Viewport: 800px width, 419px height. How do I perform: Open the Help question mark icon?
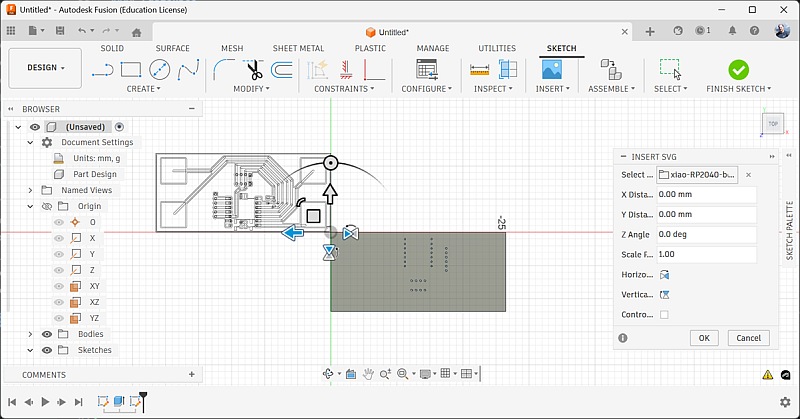click(x=754, y=31)
